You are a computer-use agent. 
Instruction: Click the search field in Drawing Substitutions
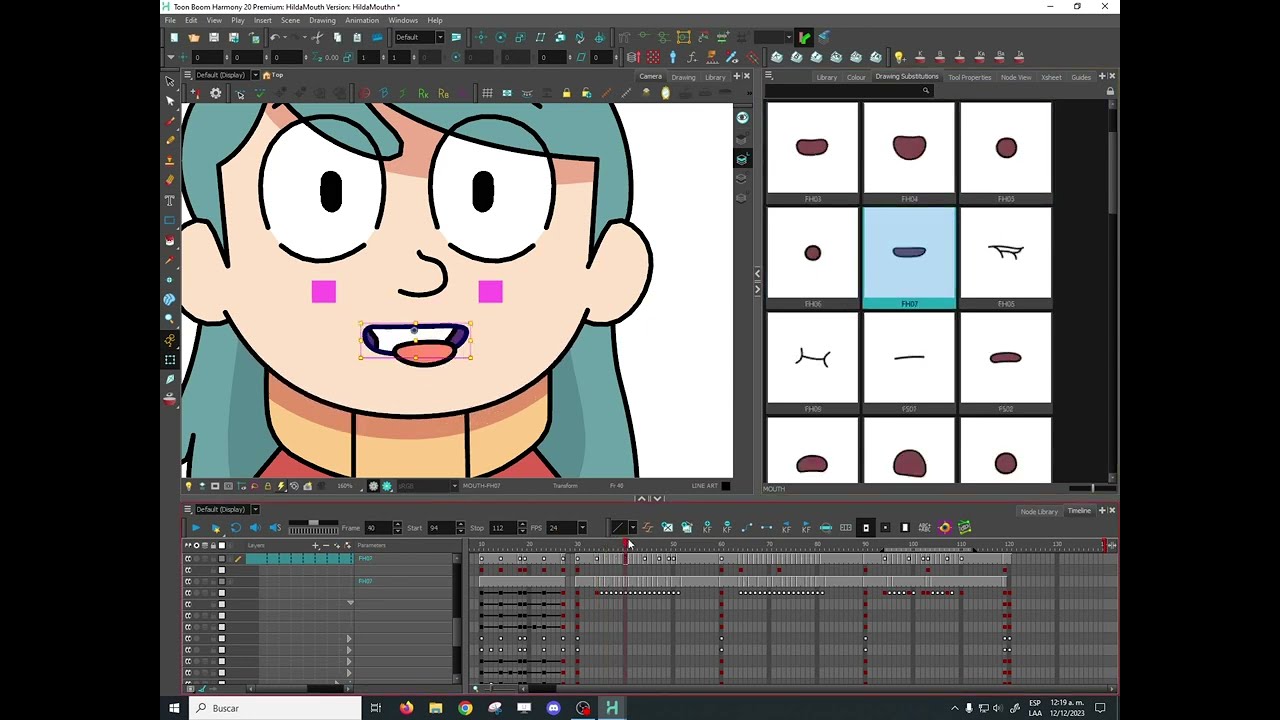(x=848, y=91)
